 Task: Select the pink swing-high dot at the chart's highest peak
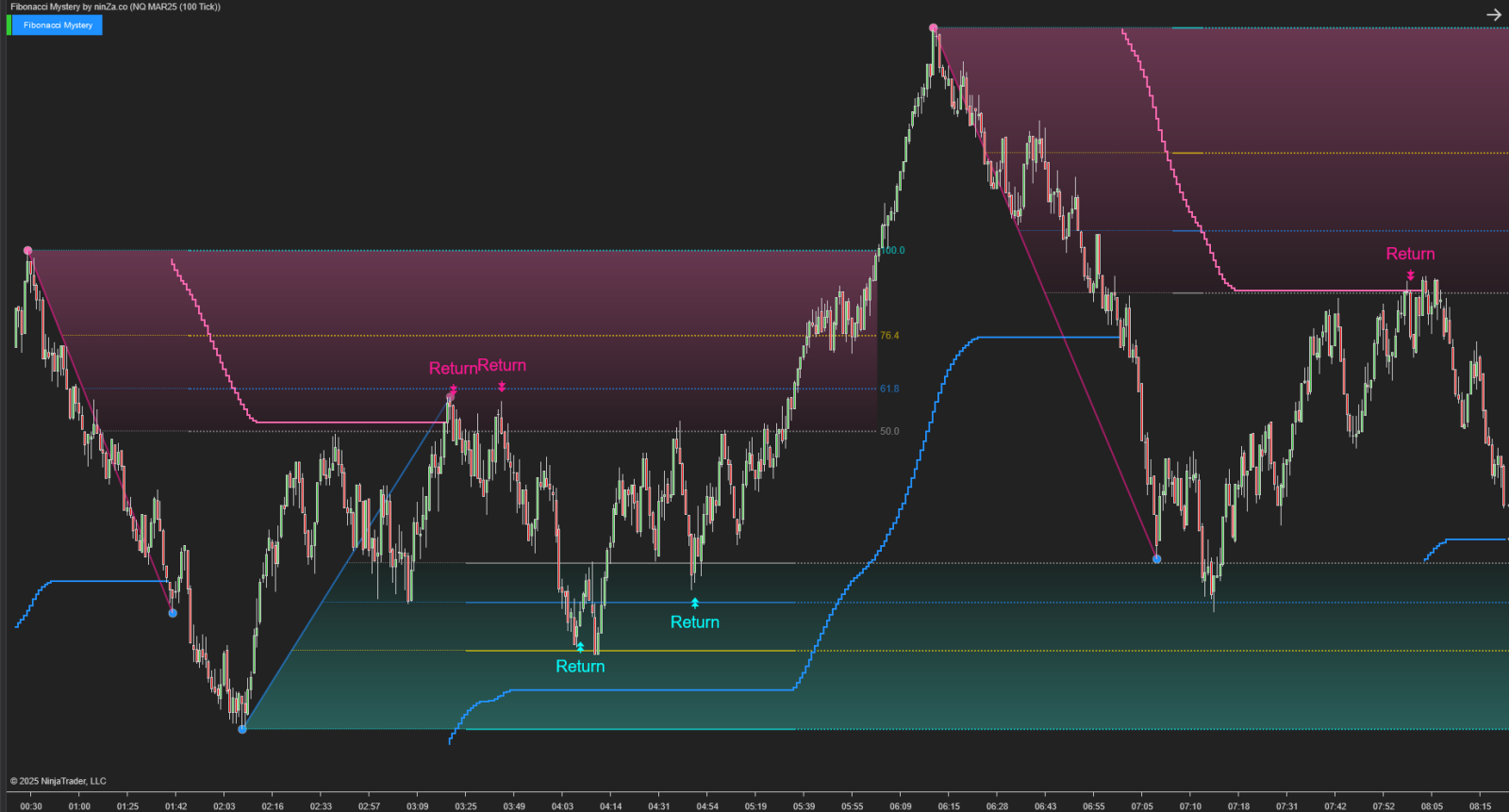pos(933,28)
